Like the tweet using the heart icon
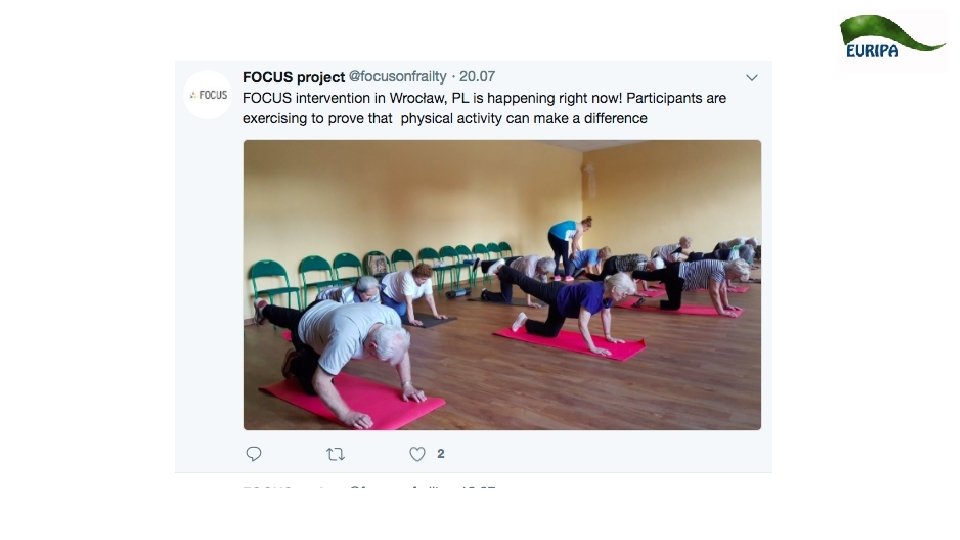This screenshot has width=960, height=540. [x=417, y=454]
